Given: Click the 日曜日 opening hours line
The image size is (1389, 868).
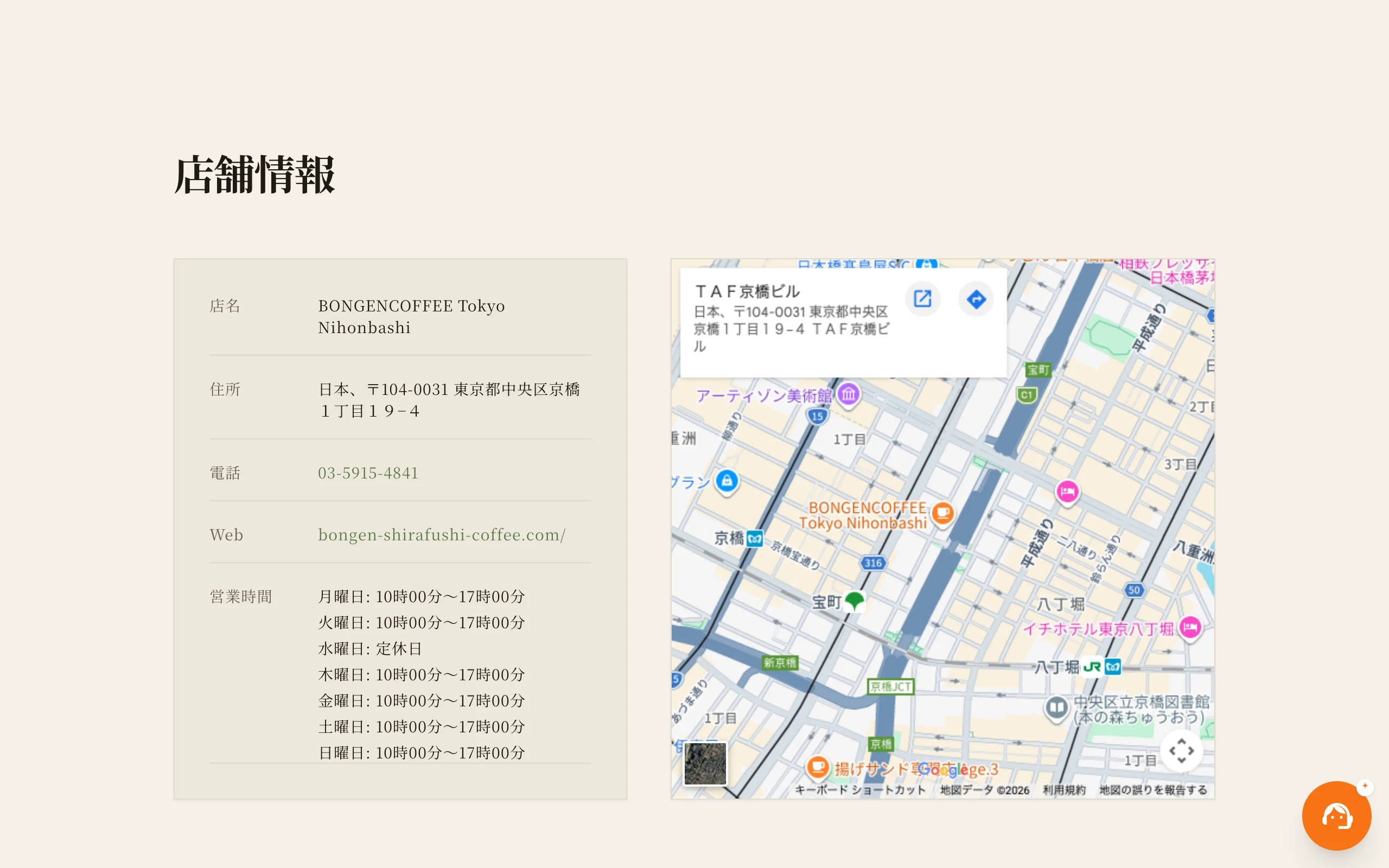Looking at the screenshot, I should tap(422, 752).
